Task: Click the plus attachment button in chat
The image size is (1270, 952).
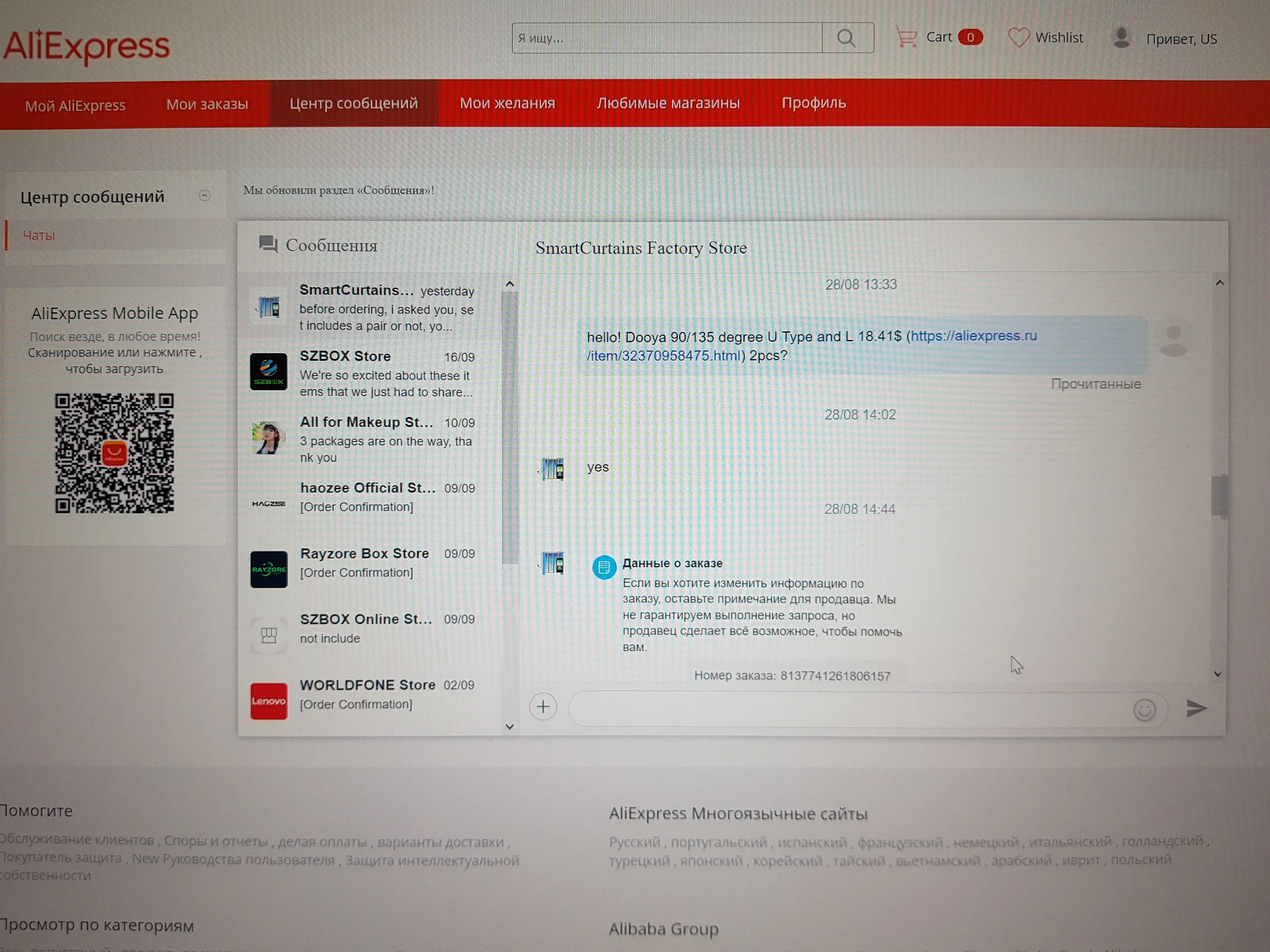Action: 543,706
